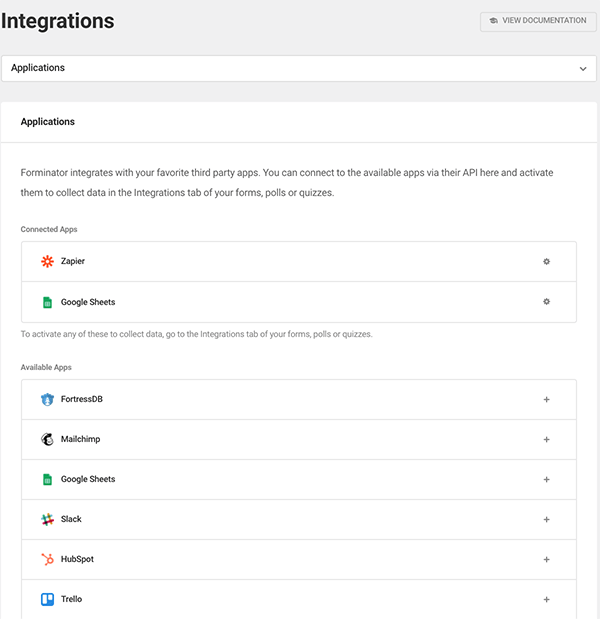The width and height of the screenshot is (600, 619).
Task: Click the Applications panel heading
Action: click(48, 122)
